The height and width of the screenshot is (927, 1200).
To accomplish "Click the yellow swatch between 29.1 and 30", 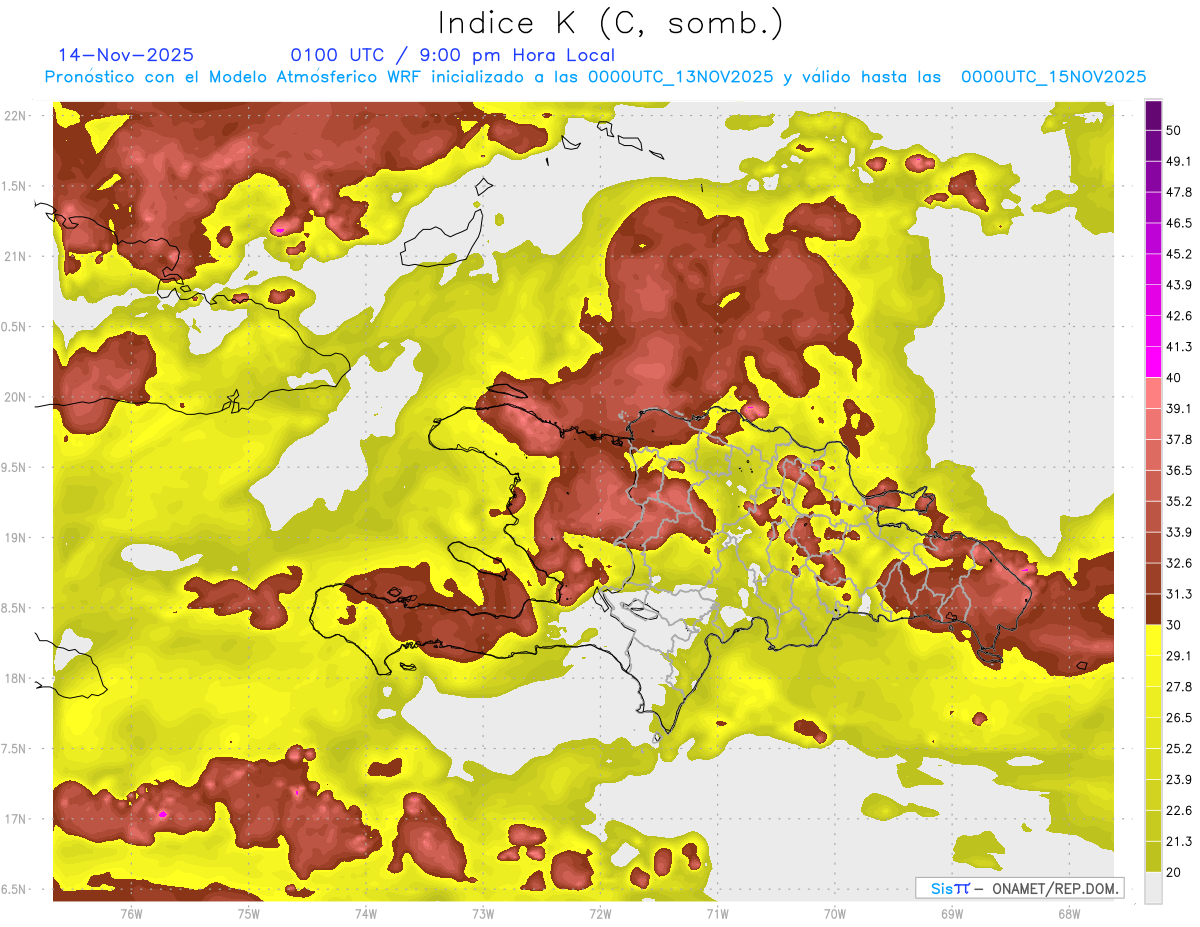I will click(1154, 640).
